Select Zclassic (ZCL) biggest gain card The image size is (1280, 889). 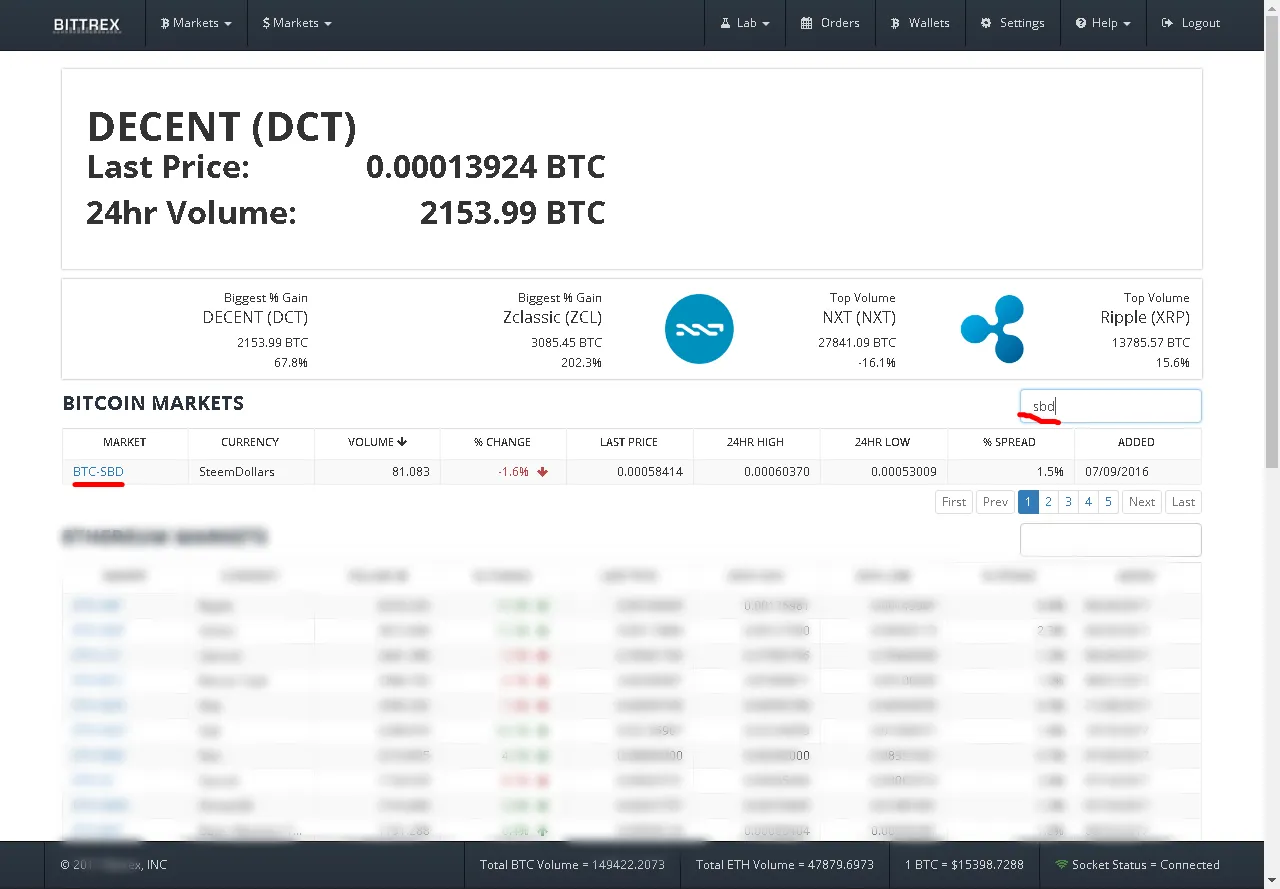pos(552,330)
